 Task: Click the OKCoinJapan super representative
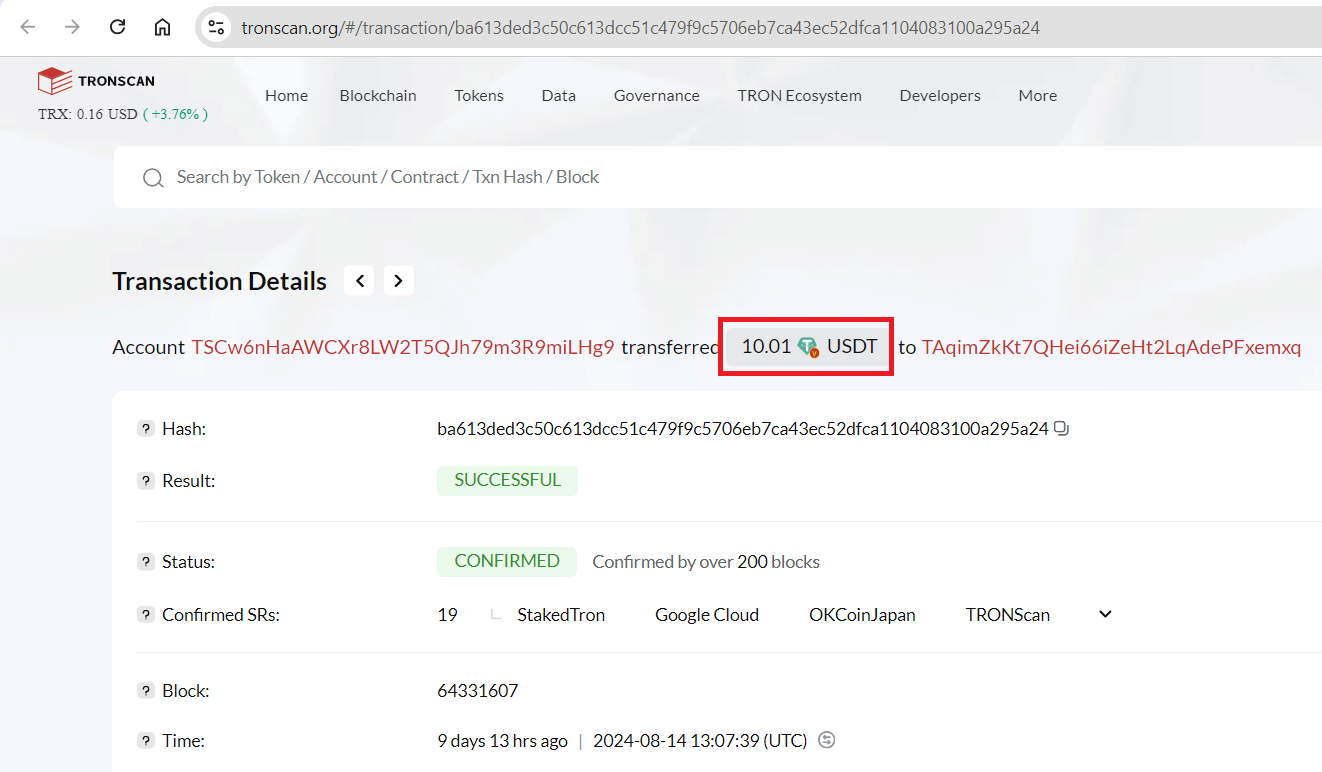862,615
